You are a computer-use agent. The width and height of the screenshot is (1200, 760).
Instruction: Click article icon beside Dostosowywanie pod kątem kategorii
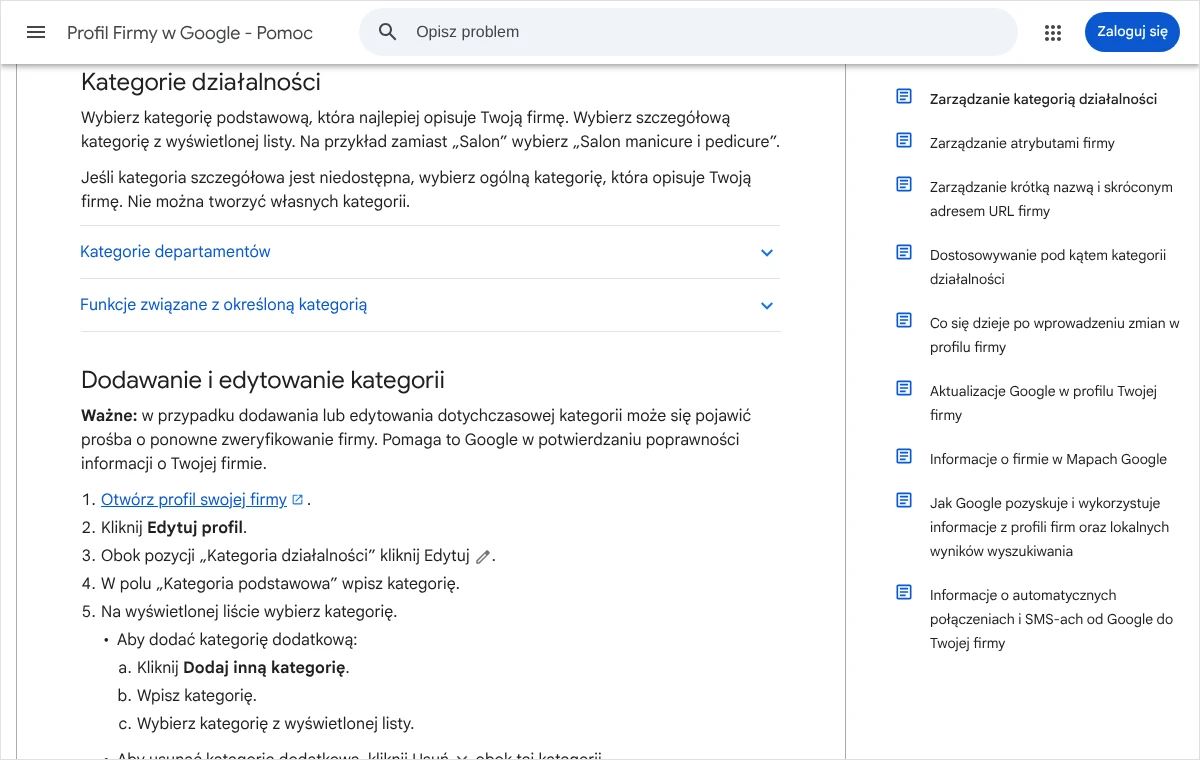coord(904,253)
